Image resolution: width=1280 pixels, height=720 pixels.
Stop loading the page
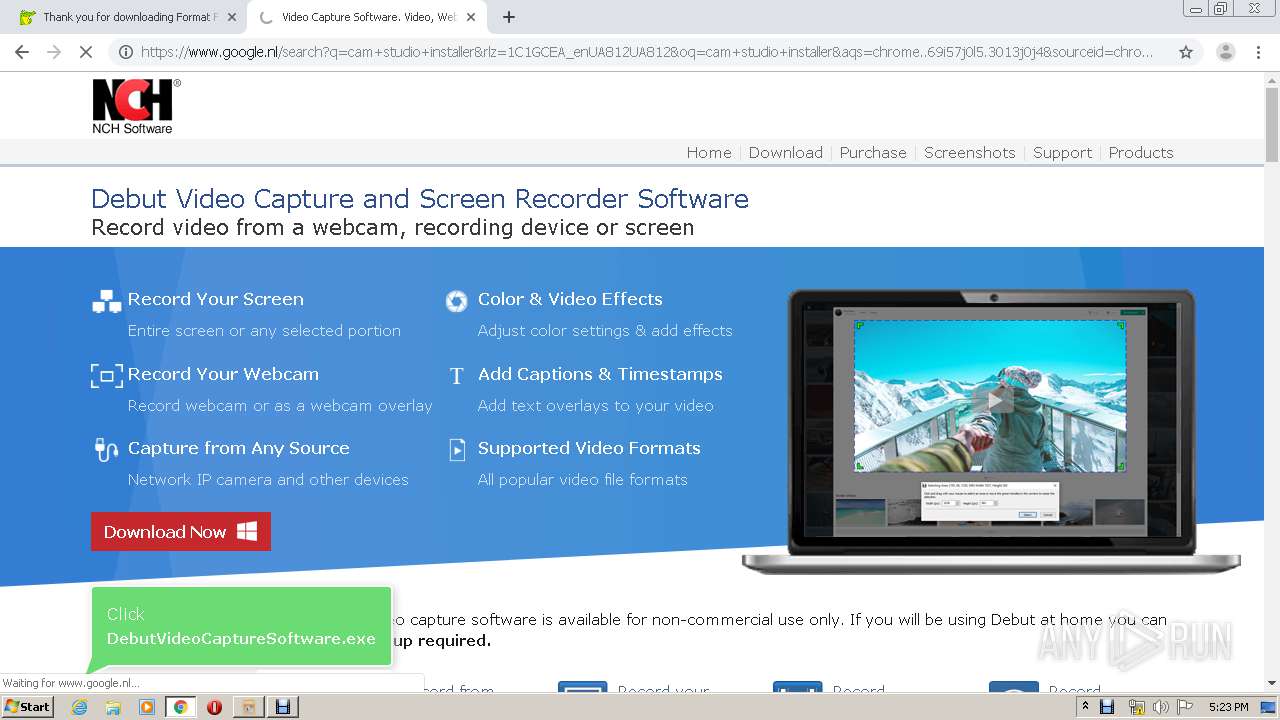86,52
